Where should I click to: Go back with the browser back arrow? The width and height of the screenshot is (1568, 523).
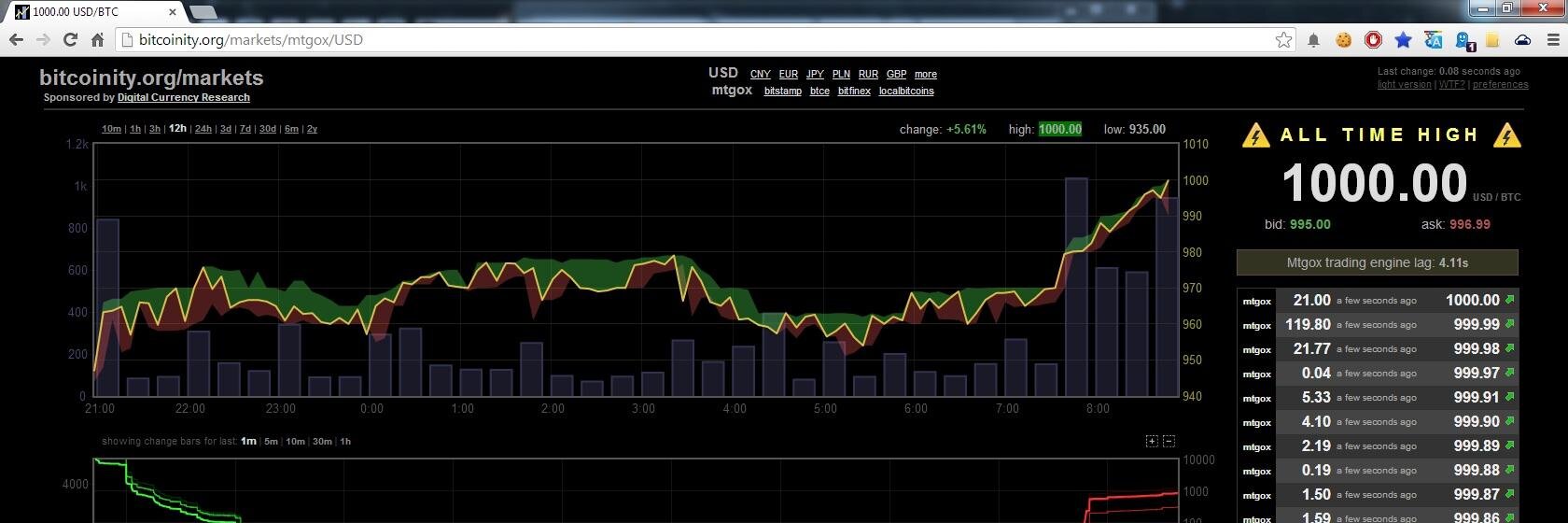[16, 39]
